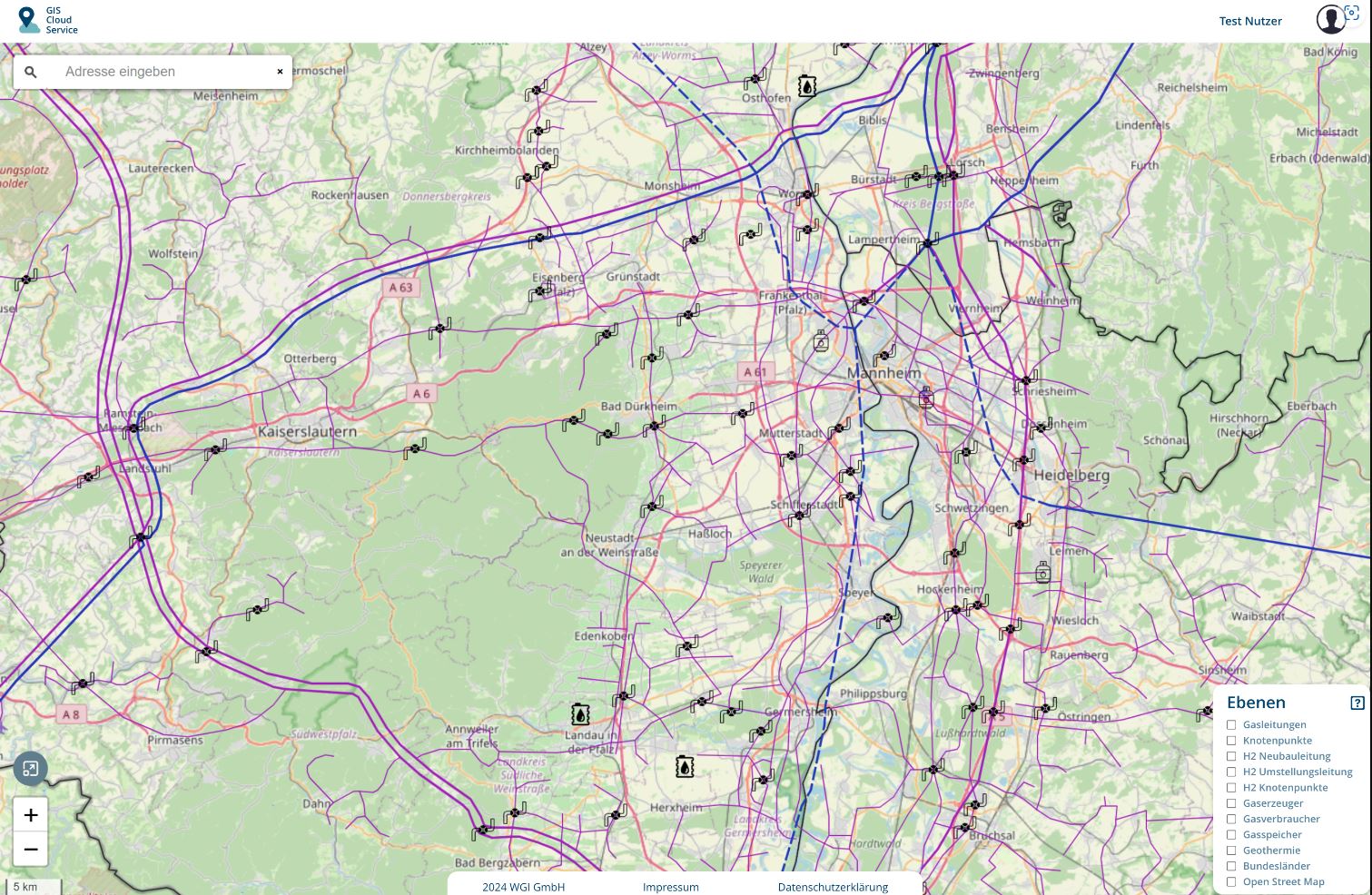Click the GIS Cloud Service logo
This screenshot has height=895, width=1372.
coord(48,20)
